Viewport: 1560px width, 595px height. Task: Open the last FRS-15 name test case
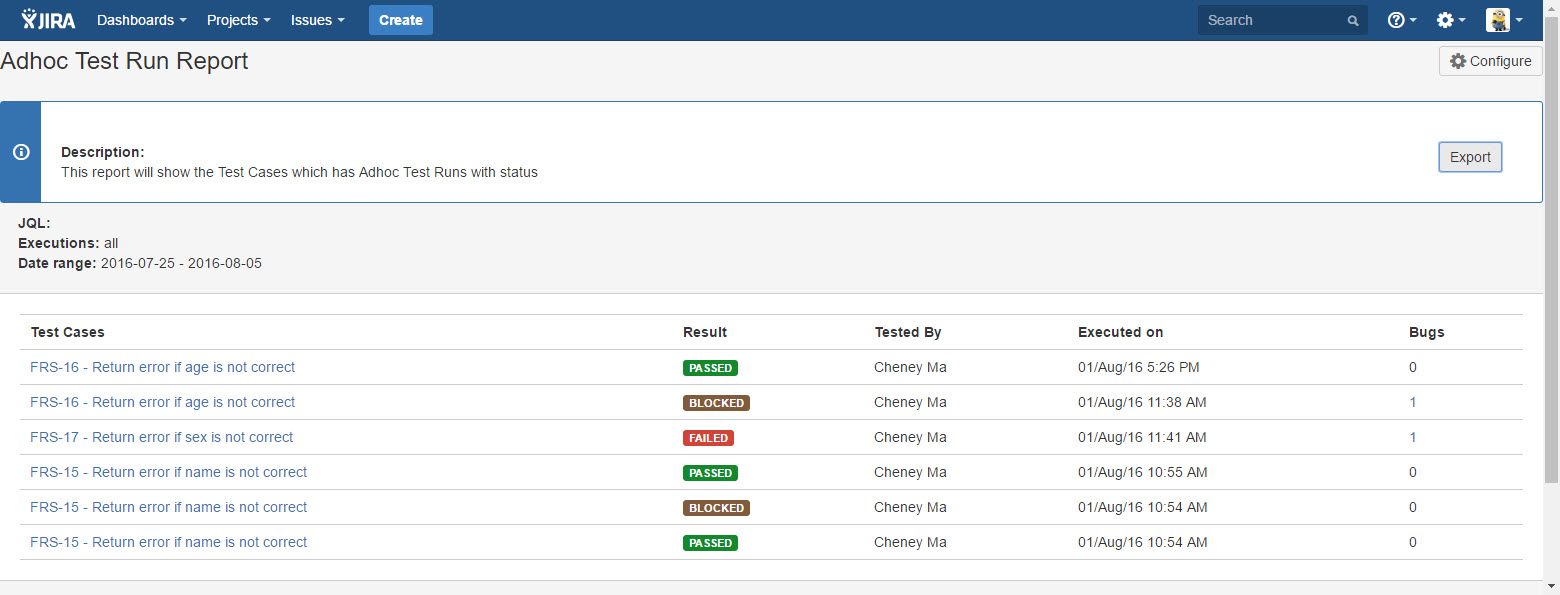click(169, 542)
